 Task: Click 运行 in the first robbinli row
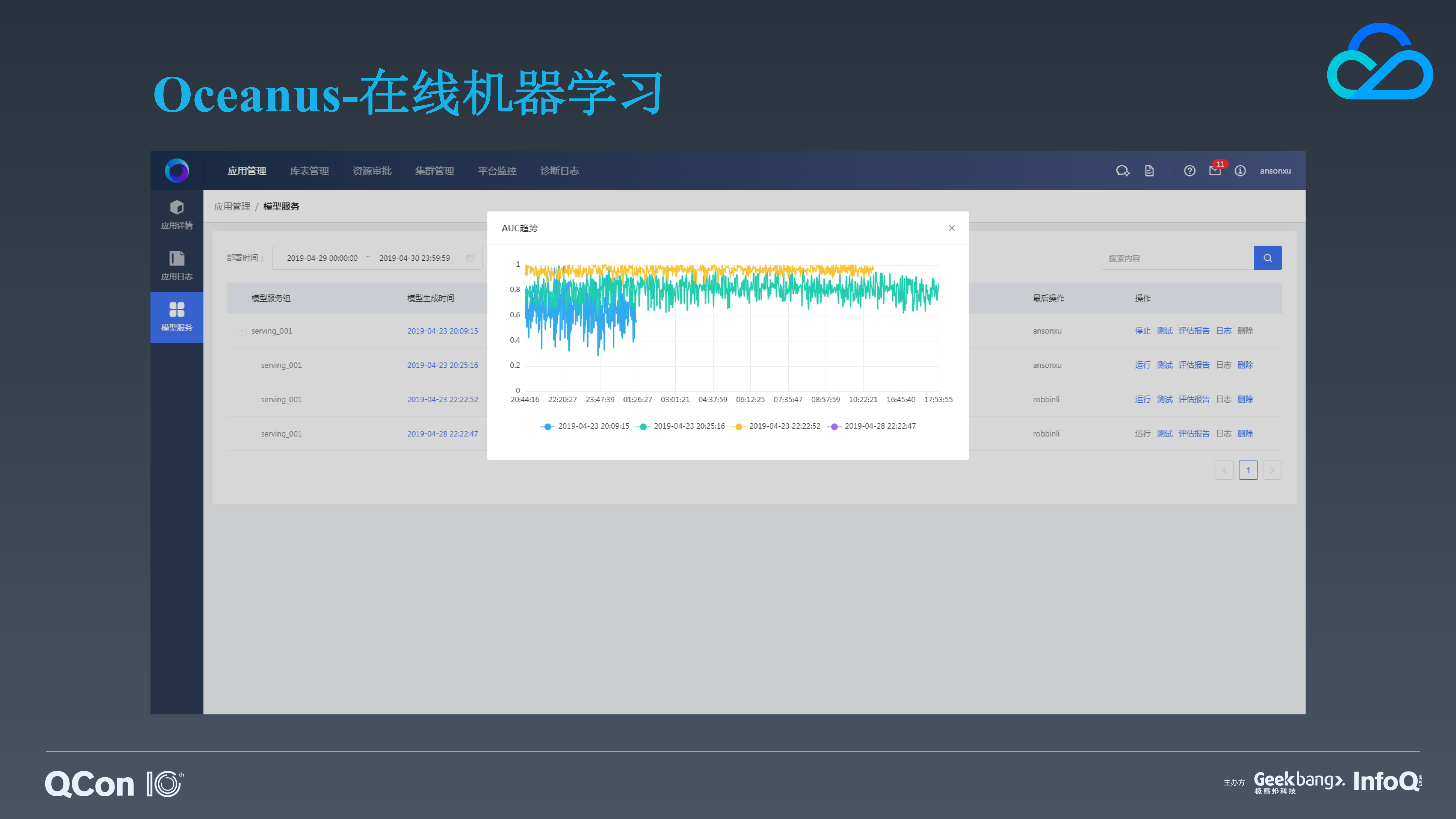[1142, 399]
